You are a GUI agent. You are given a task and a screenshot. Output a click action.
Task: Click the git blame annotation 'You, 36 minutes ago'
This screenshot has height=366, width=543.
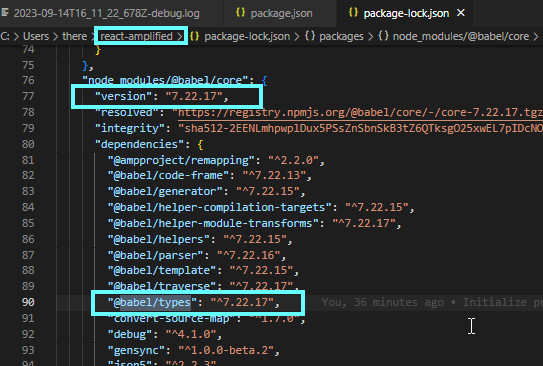(x=383, y=302)
